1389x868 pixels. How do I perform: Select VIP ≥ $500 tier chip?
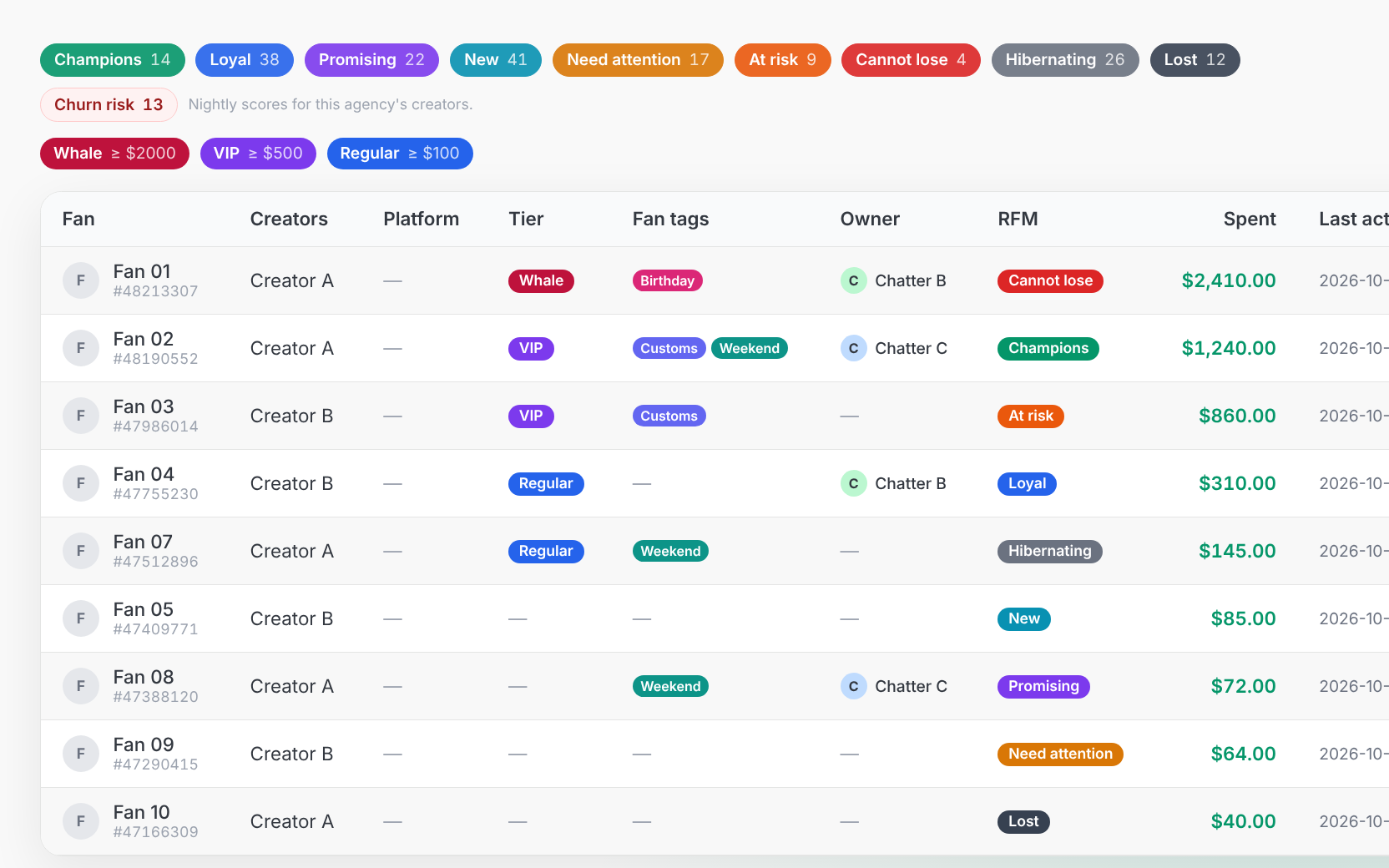[x=258, y=154]
